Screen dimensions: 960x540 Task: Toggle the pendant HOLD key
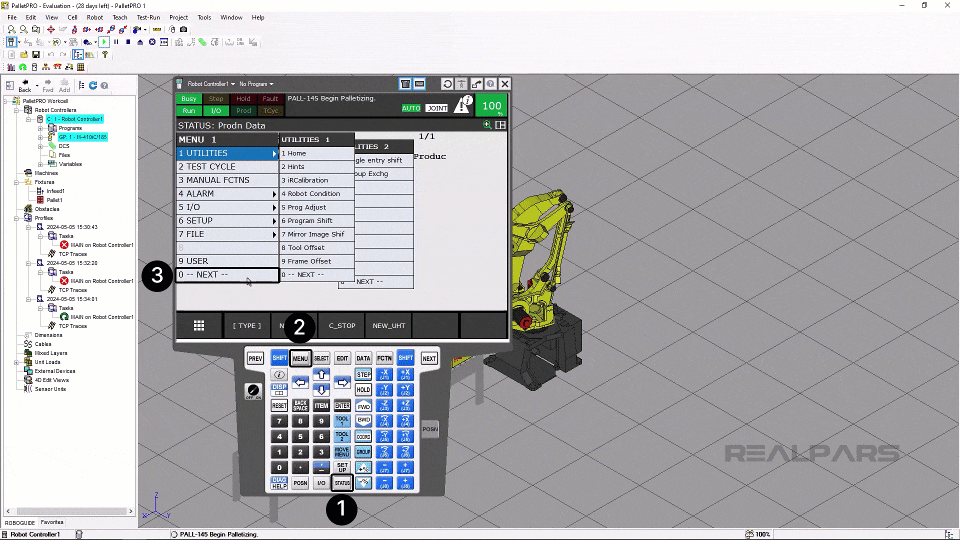point(363,390)
